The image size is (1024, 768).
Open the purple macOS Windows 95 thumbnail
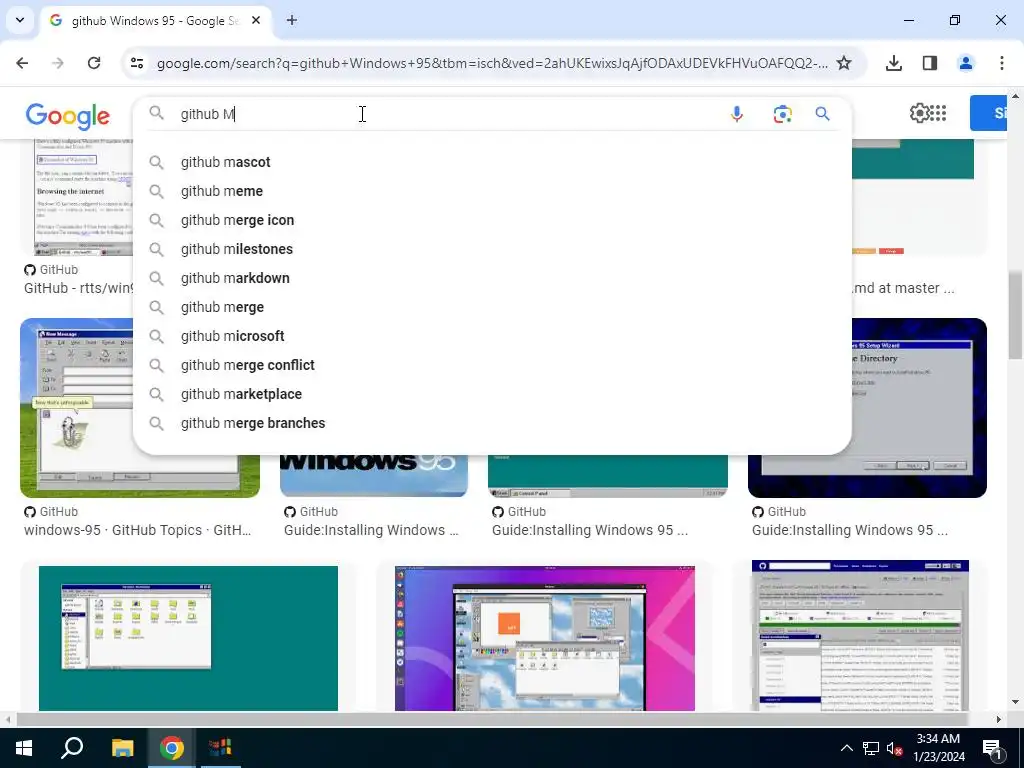click(x=545, y=638)
